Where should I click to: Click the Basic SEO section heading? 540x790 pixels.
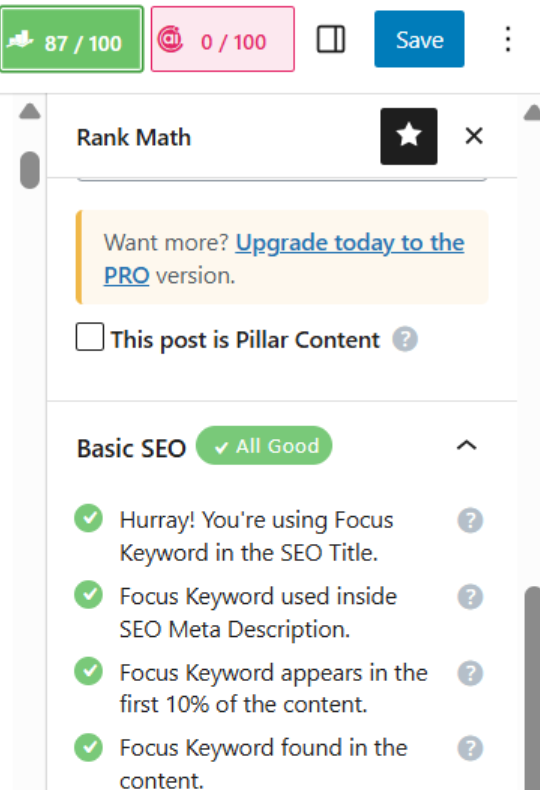coord(131,448)
